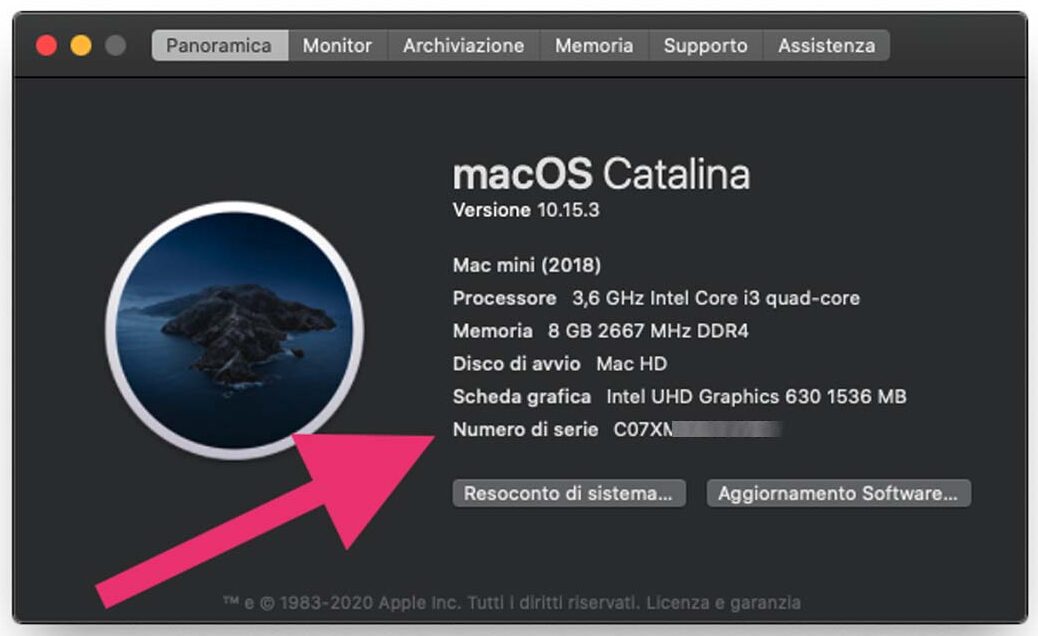Viewport: 1038px width, 636px height.
Task: Minimize the window with the yellow button
Action: tap(80, 46)
